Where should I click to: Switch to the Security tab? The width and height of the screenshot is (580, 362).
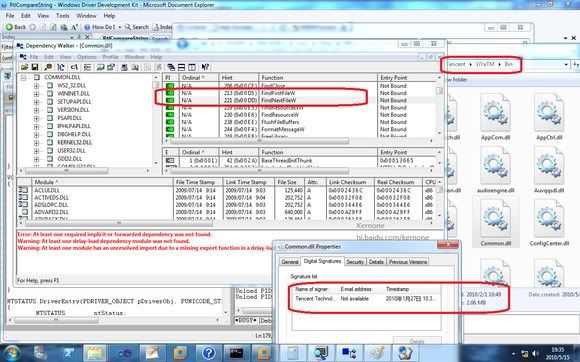(x=355, y=262)
